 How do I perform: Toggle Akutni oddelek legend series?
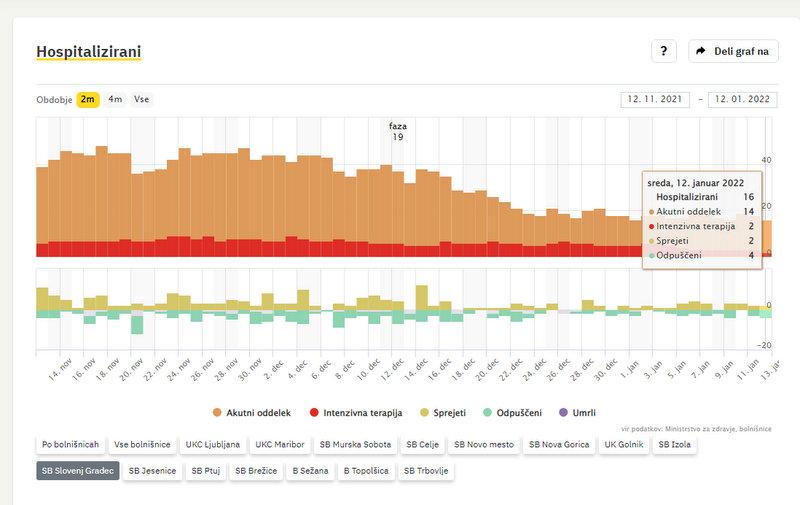click(251, 412)
